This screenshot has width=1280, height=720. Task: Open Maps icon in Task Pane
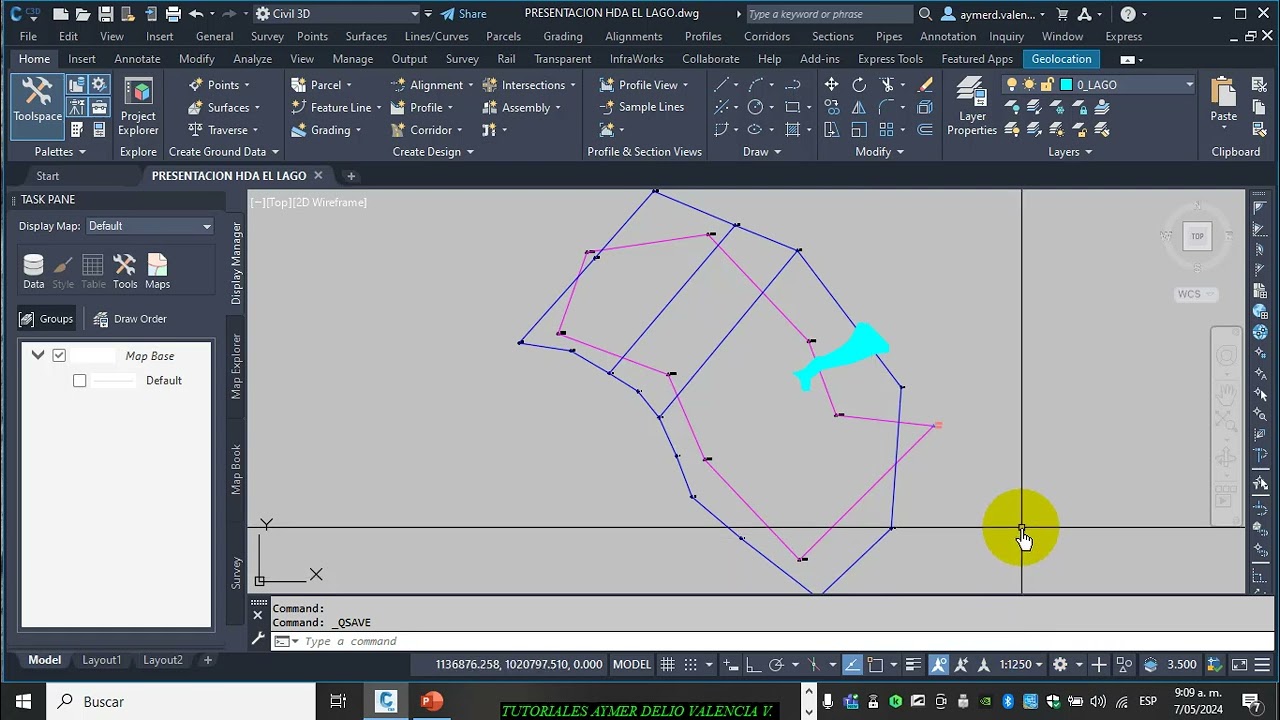[x=157, y=271]
